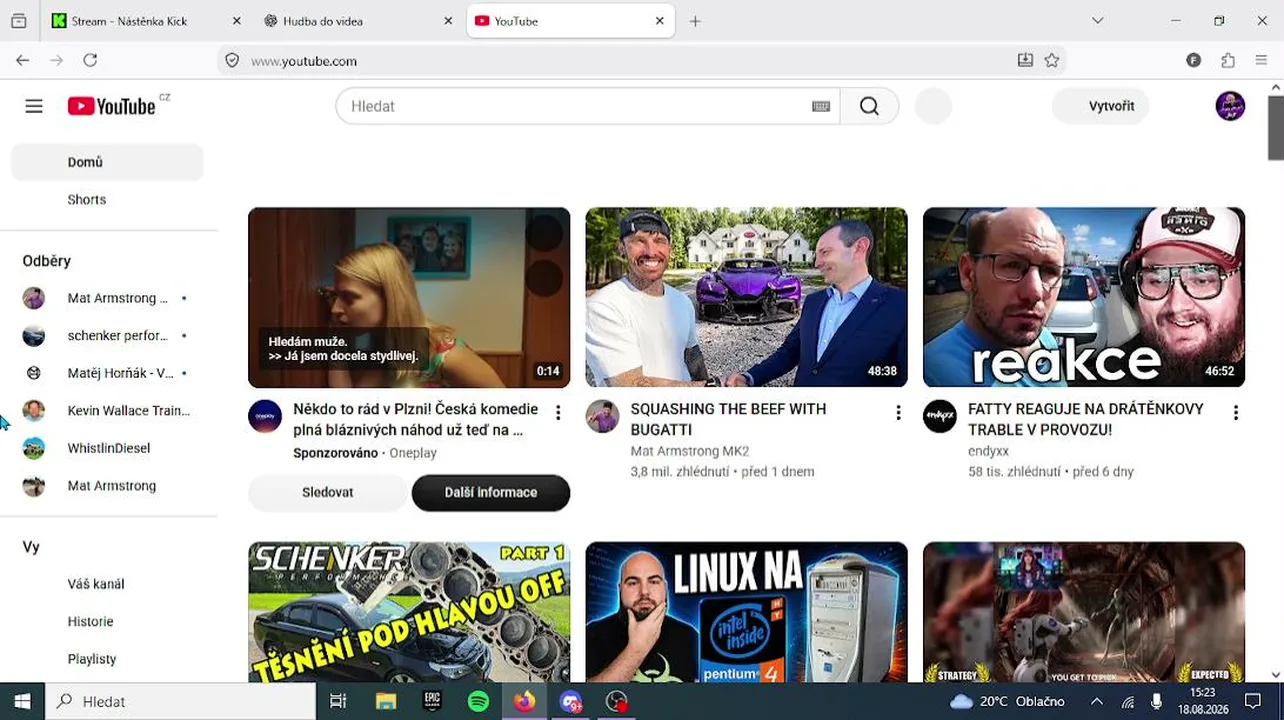Switch to the Stream - Nástěnka Kick tab
Screen dimensions: 1284x720
click(144, 21)
